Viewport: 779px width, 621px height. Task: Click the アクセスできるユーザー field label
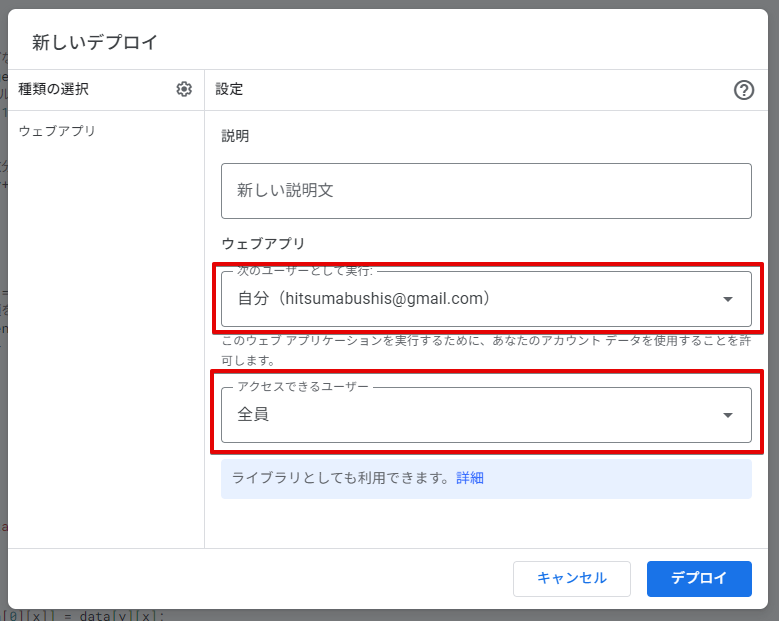[x=302, y=387]
